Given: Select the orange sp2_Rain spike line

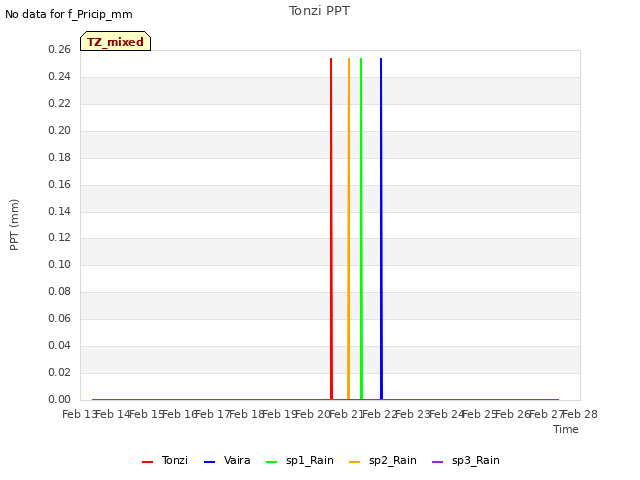Looking at the screenshot, I should (349, 229).
